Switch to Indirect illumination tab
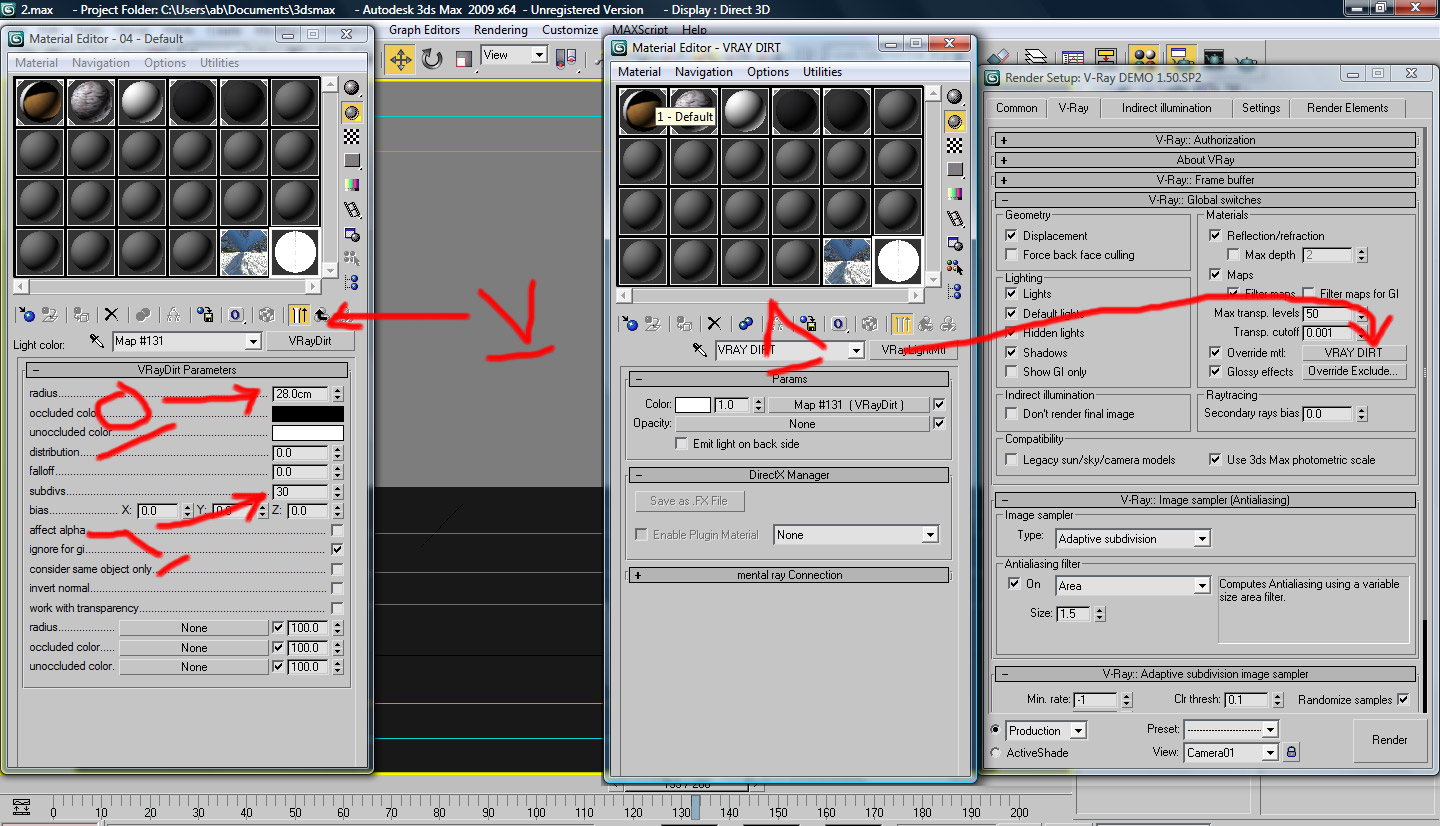This screenshot has height=826, width=1440. [x=1166, y=108]
